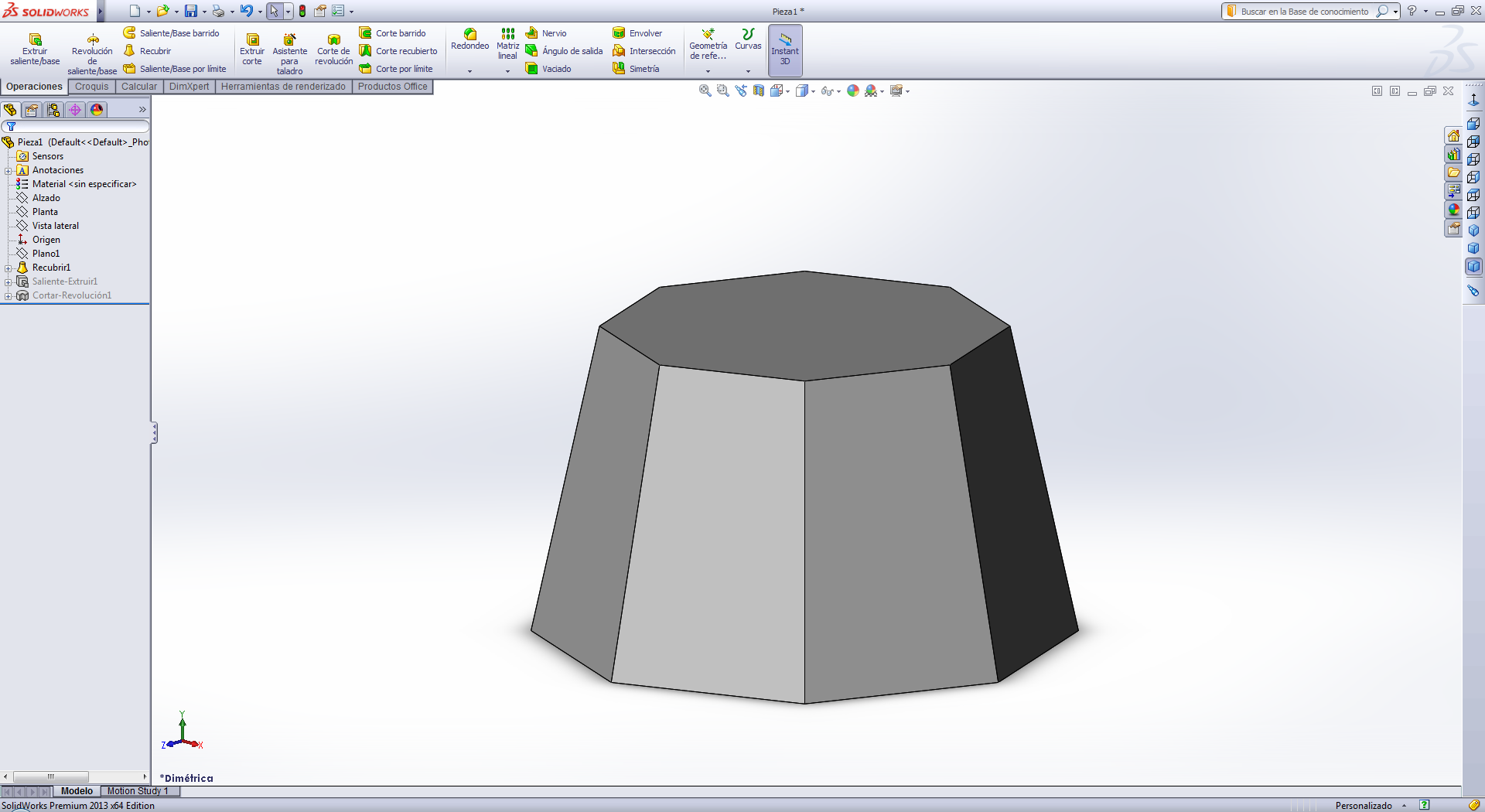
Task: Expand the Anotaciones folder
Action: pyautogui.click(x=8, y=171)
